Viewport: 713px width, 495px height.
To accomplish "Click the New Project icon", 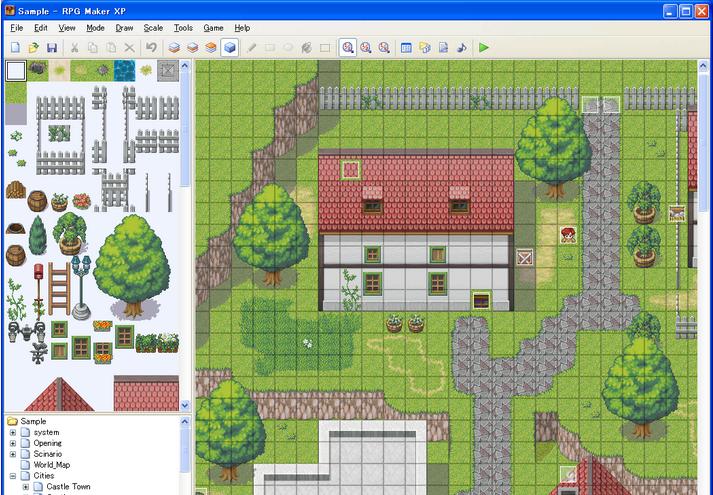I will (15, 47).
